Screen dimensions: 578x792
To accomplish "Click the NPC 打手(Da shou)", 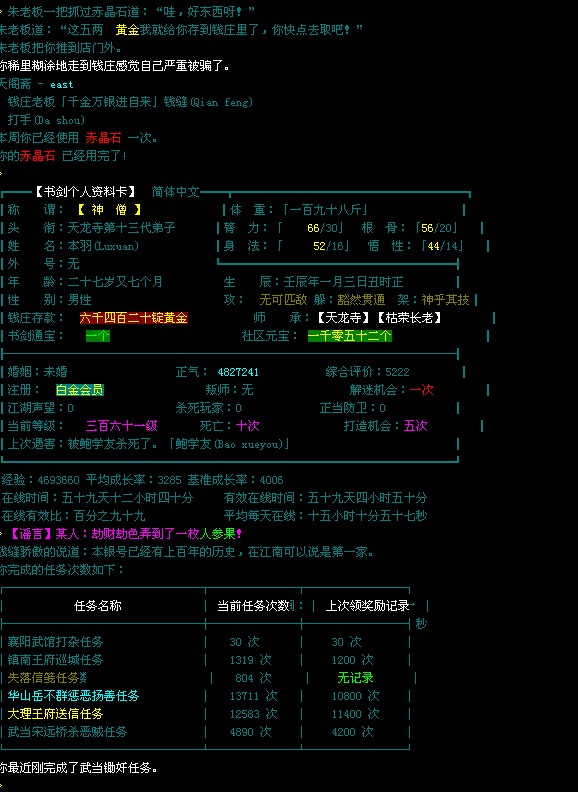I will (46, 120).
